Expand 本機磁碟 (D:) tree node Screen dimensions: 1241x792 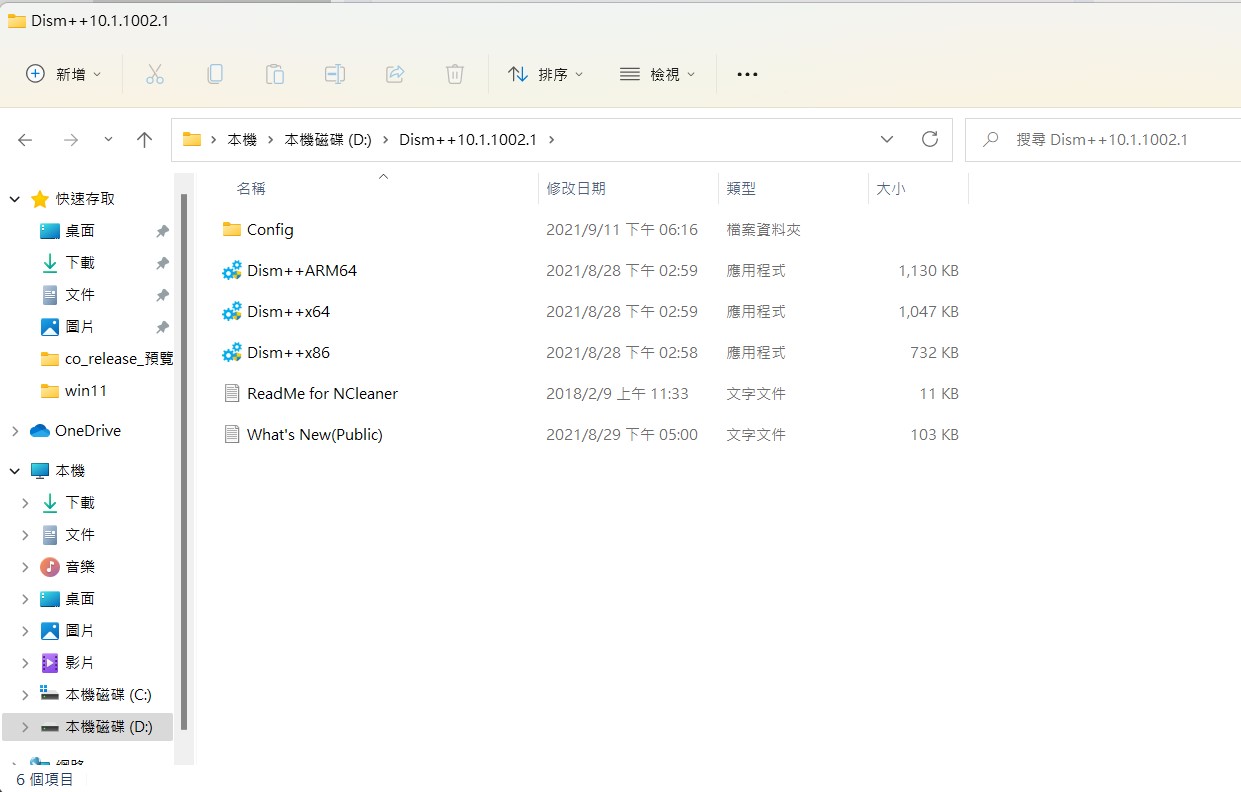[25, 726]
